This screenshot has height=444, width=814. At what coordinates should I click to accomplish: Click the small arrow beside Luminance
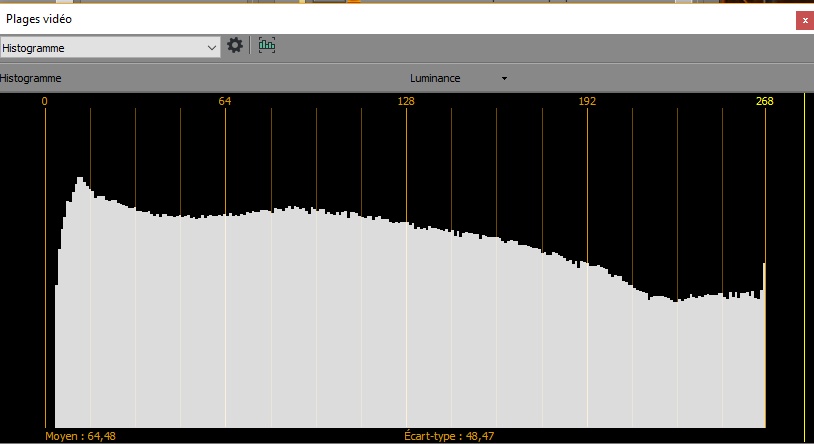(504, 78)
